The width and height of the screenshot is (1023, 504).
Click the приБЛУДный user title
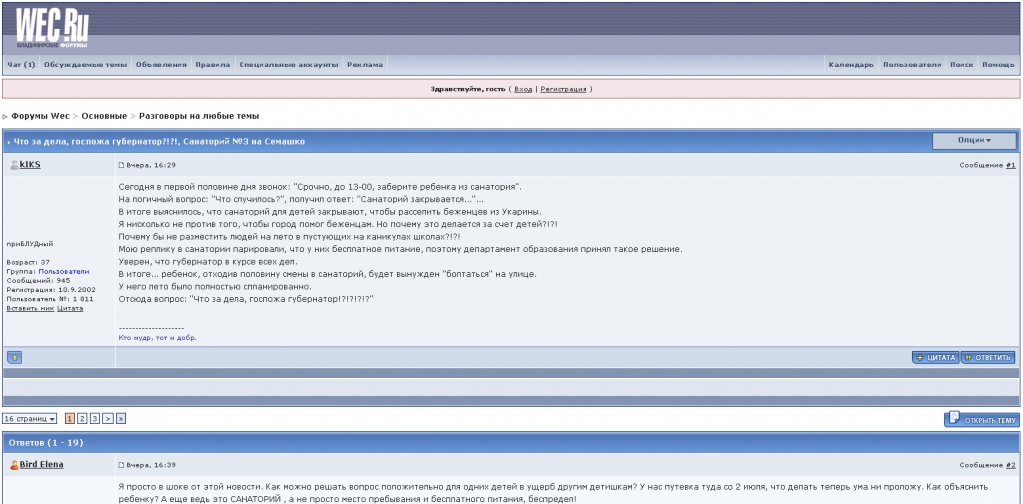pos(30,244)
